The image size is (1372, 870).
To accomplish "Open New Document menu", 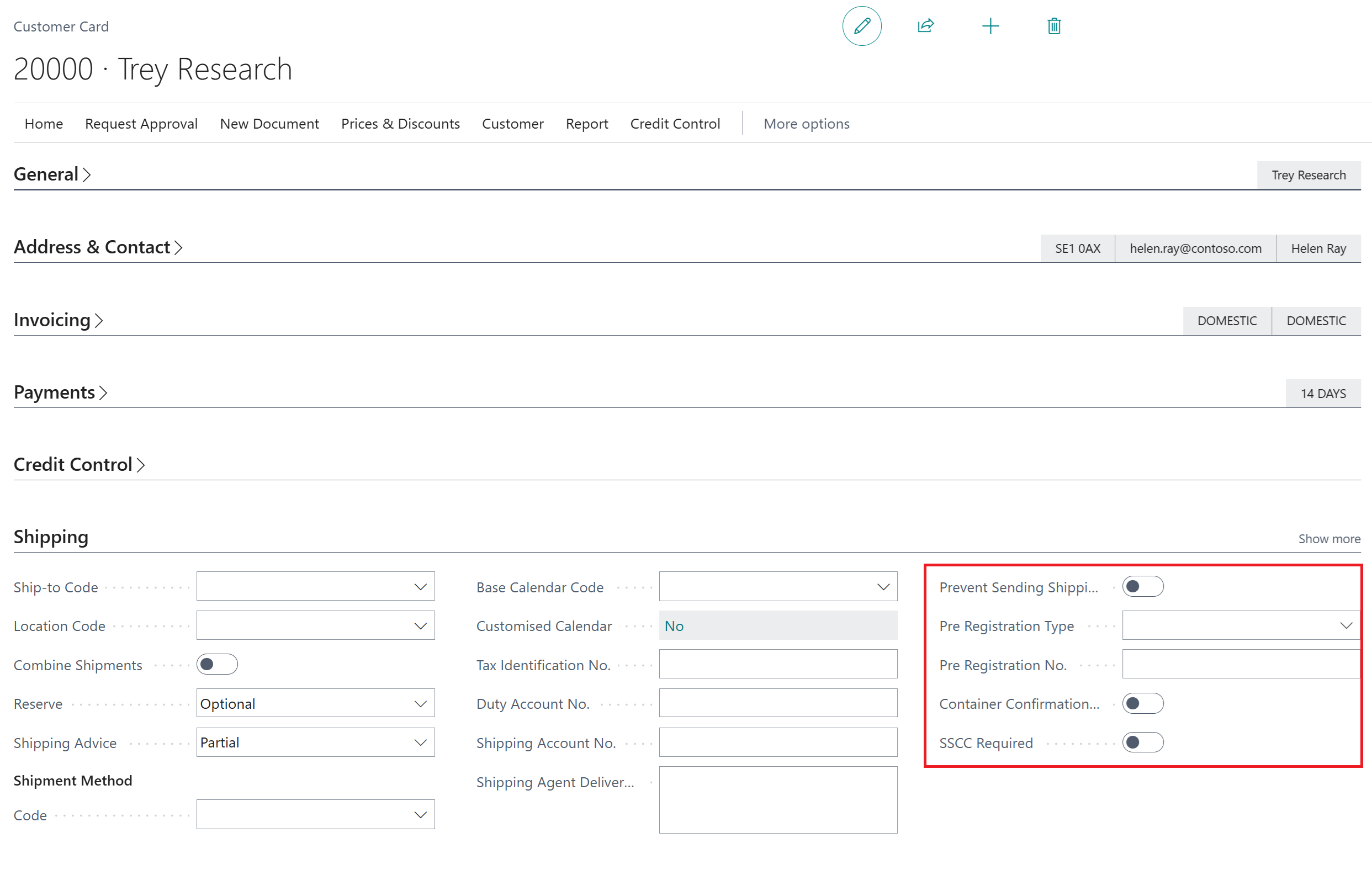I will coord(269,124).
